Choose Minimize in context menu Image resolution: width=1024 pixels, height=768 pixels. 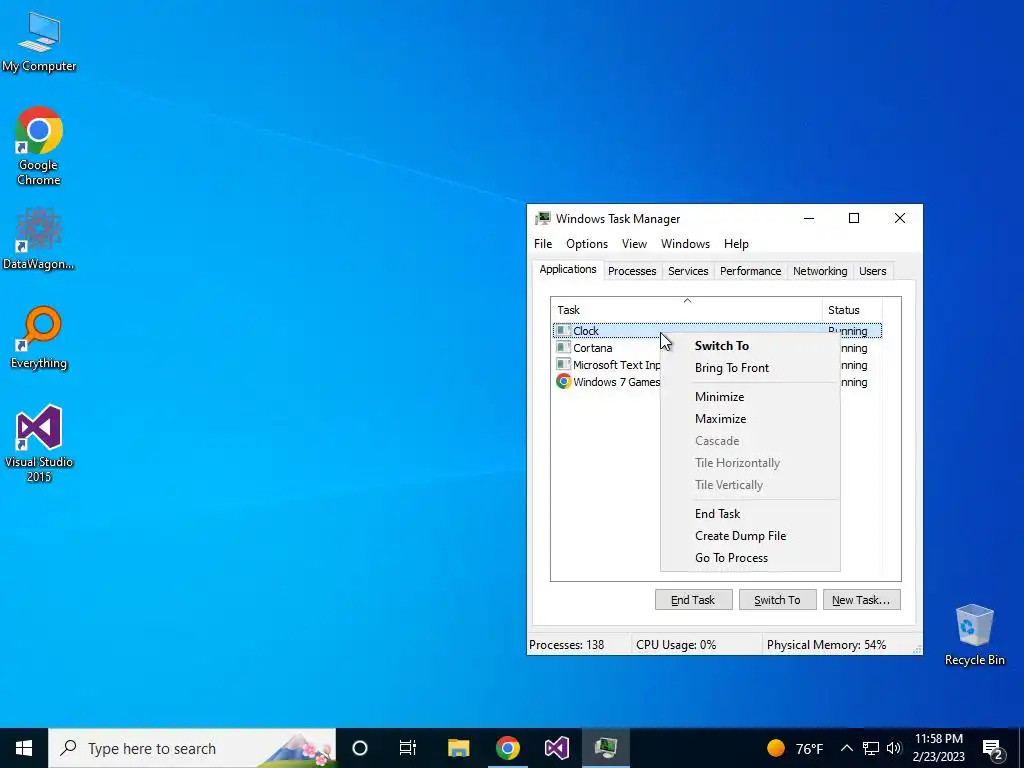click(x=750, y=397)
